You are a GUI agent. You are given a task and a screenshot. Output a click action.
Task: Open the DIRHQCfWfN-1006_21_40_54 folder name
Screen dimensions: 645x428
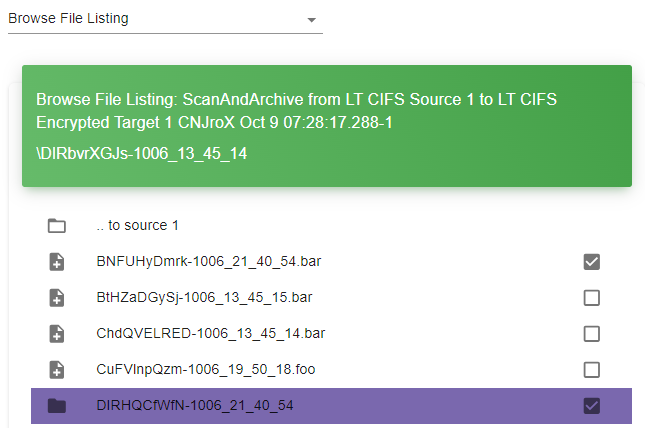pyautogui.click(x=195, y=405)
